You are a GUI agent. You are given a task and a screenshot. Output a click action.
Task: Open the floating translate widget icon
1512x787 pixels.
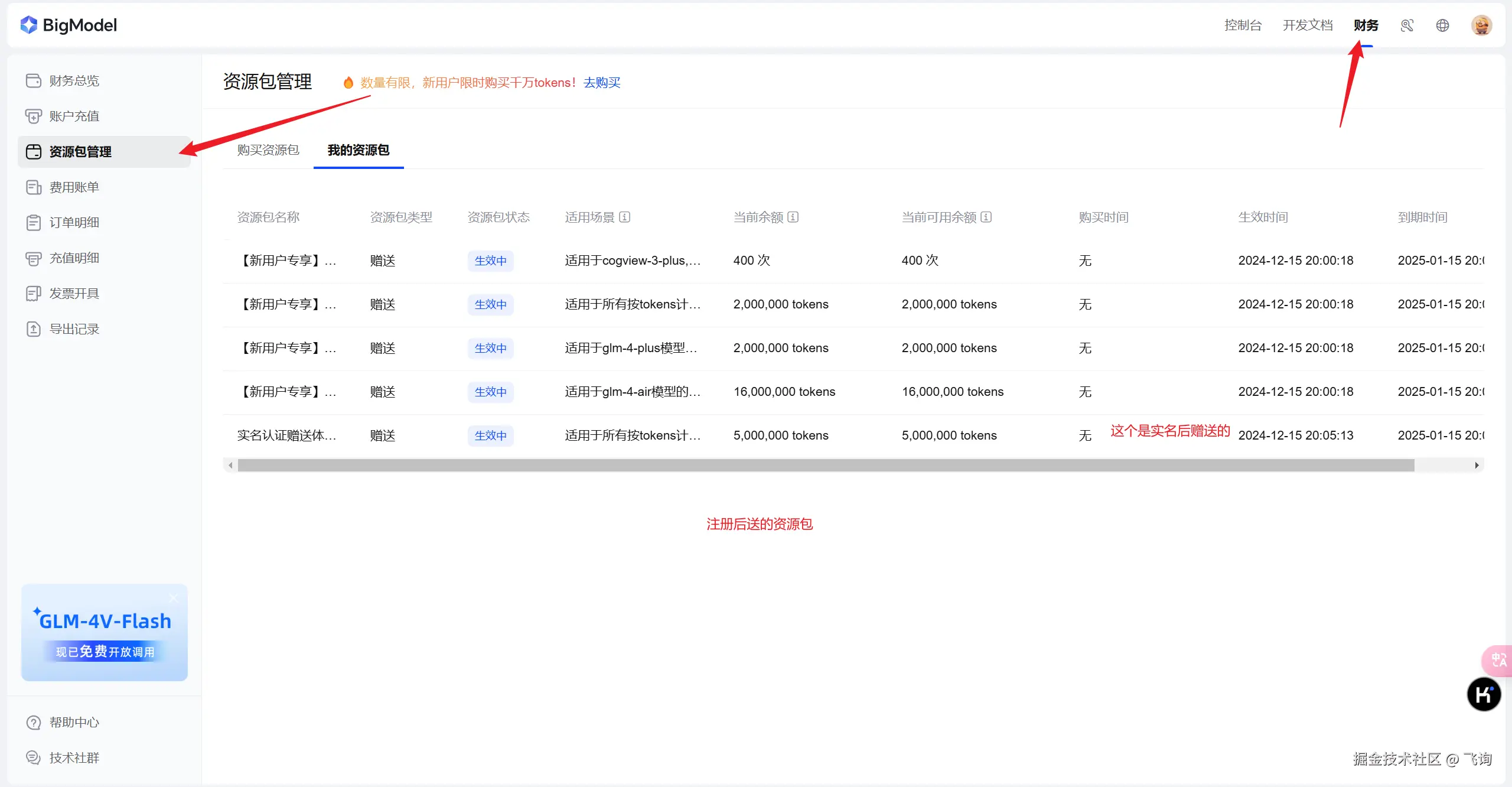(1498, 660)
